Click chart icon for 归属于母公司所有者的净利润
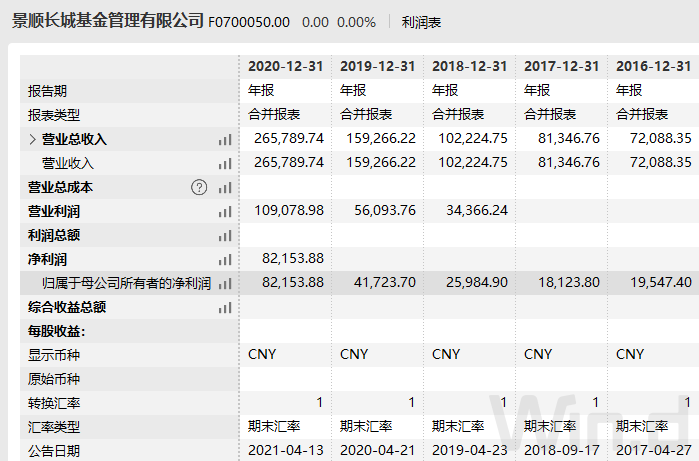 (x=225, y=284)
